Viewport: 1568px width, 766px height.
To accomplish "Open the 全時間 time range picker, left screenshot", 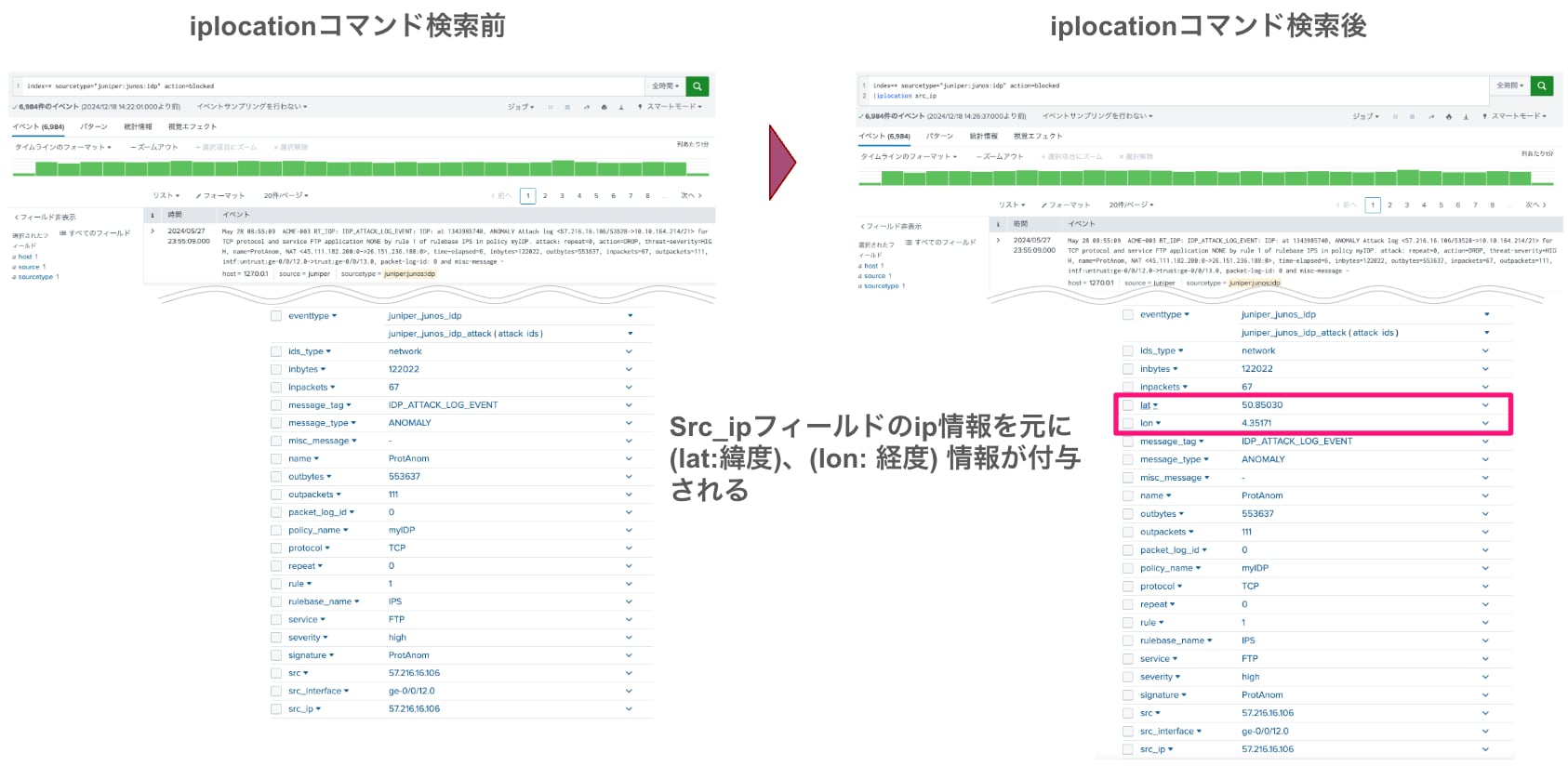I will coord(666,86).
